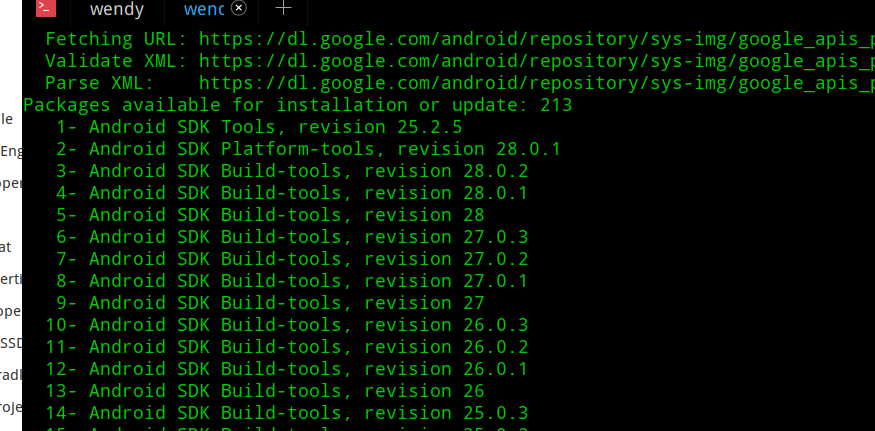Click Build-tools revision 25.0.3 line
This screenshot has height=431, width=875.
(287, 413)
